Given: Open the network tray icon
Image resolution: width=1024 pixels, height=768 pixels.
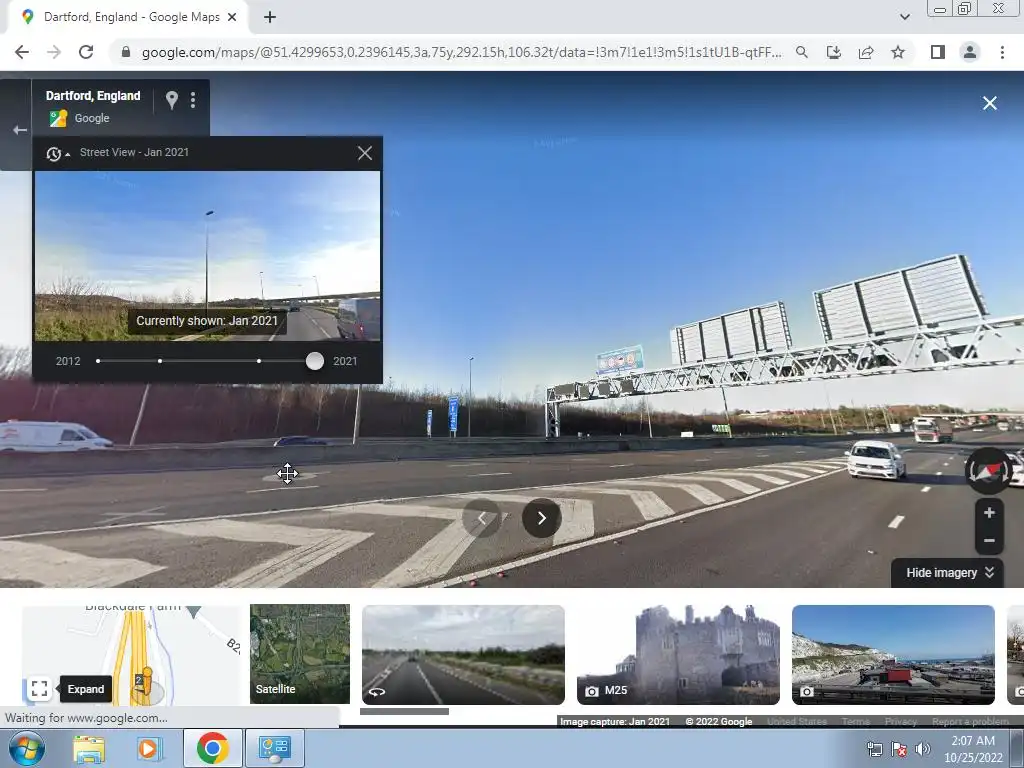Looking at the screenshot, I should point(874,749).
